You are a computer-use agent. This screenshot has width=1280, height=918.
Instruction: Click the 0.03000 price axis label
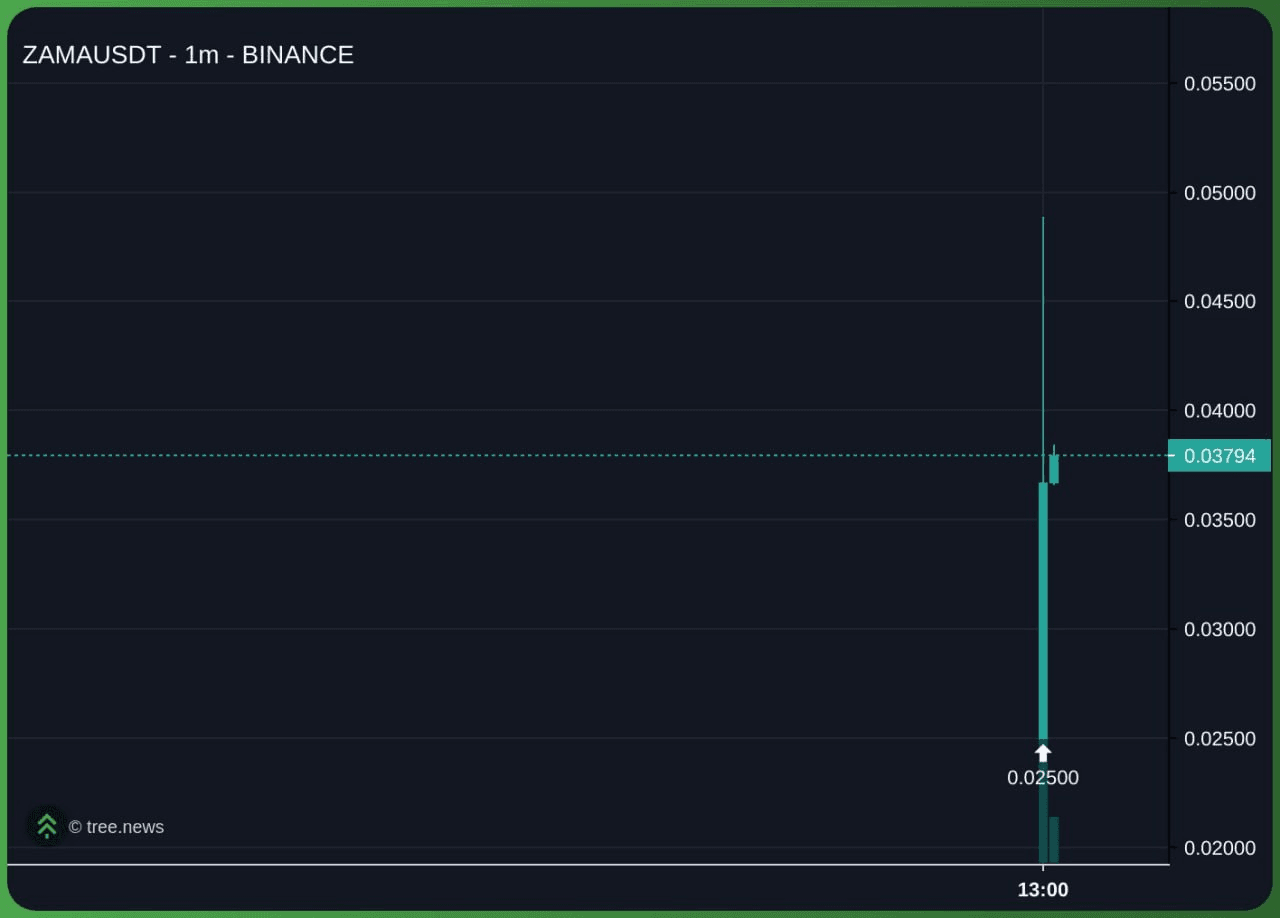1220,629
